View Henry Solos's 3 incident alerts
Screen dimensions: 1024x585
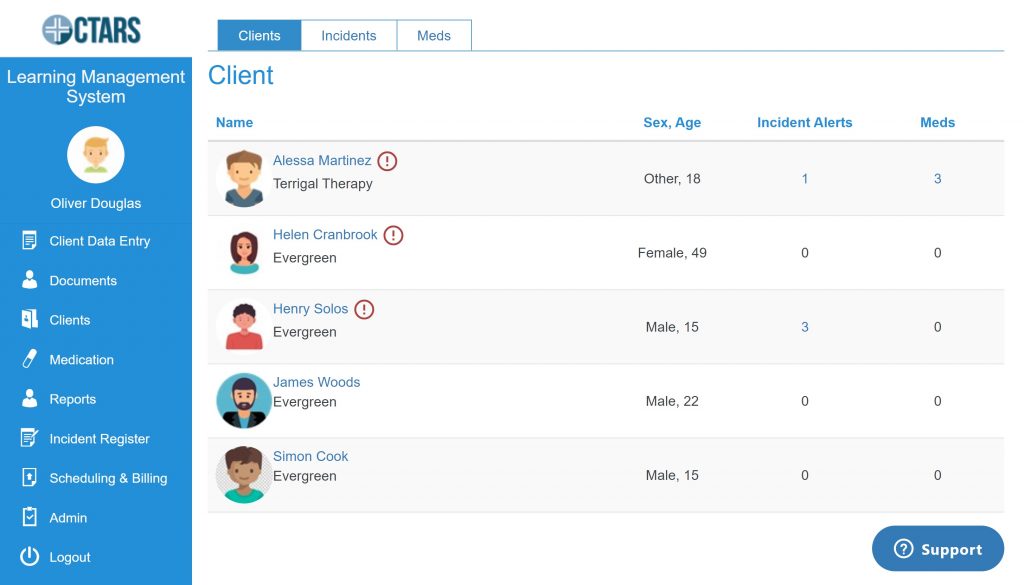click(x=804, y=327)
